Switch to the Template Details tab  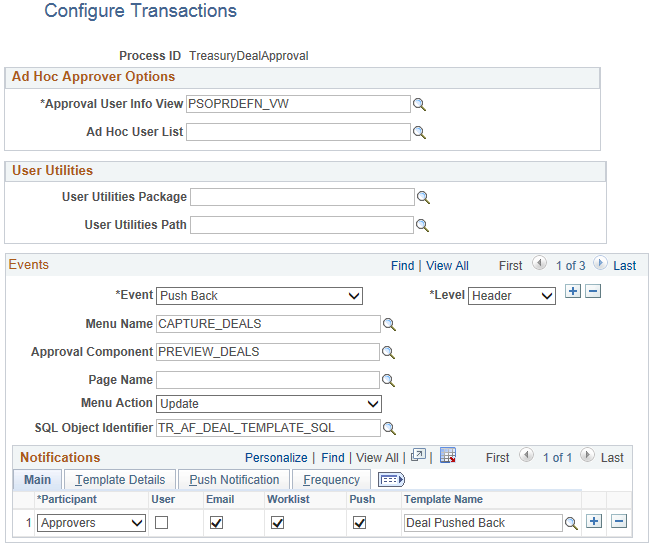click(120, 480)
